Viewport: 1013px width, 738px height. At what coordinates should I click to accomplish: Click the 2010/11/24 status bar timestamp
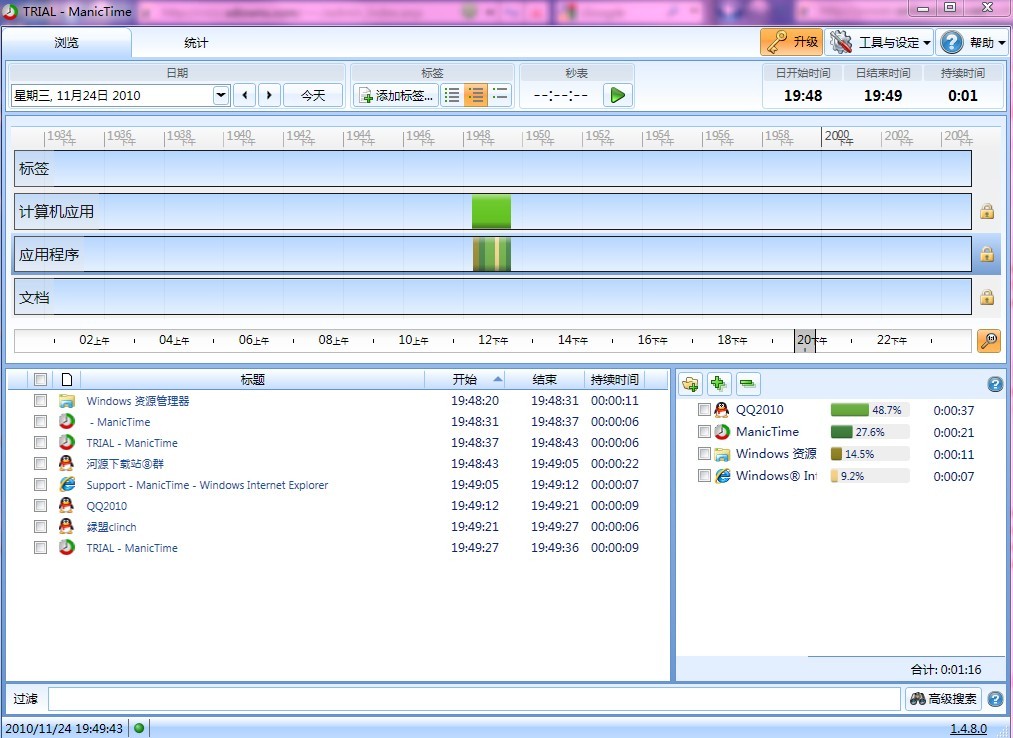[64, 728]
